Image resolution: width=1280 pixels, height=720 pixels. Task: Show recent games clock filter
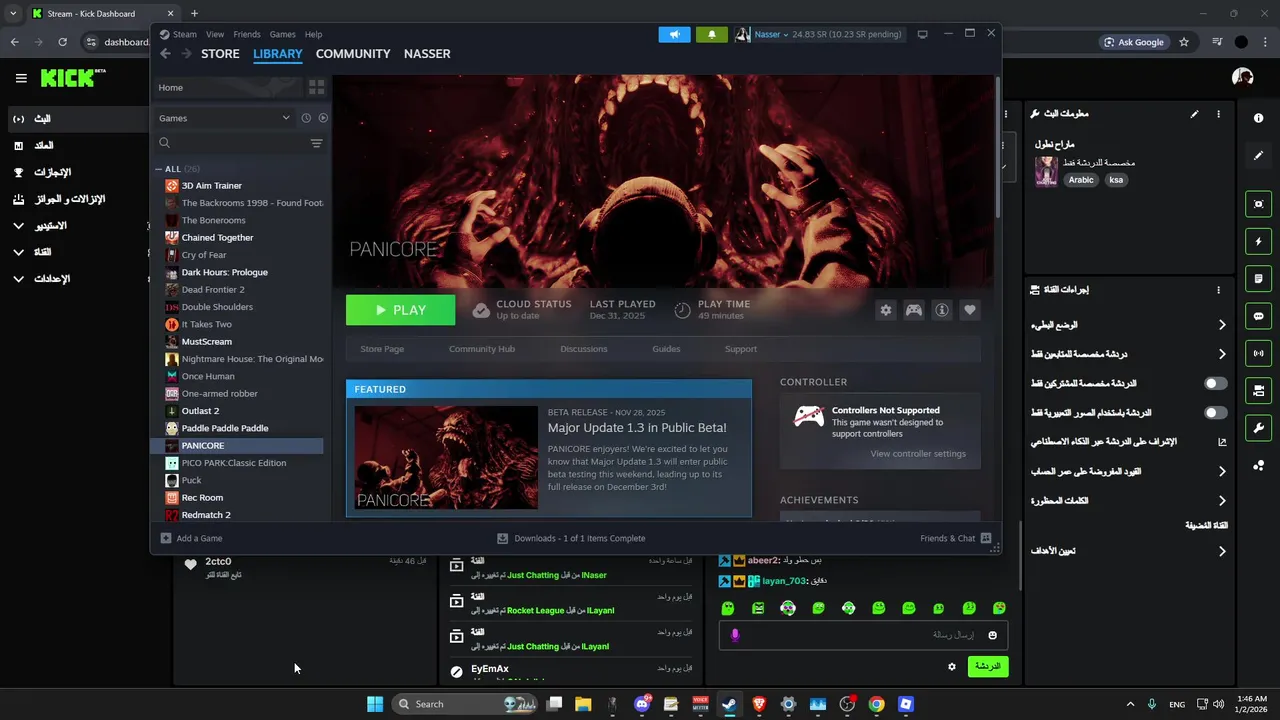tap(306, 118)
